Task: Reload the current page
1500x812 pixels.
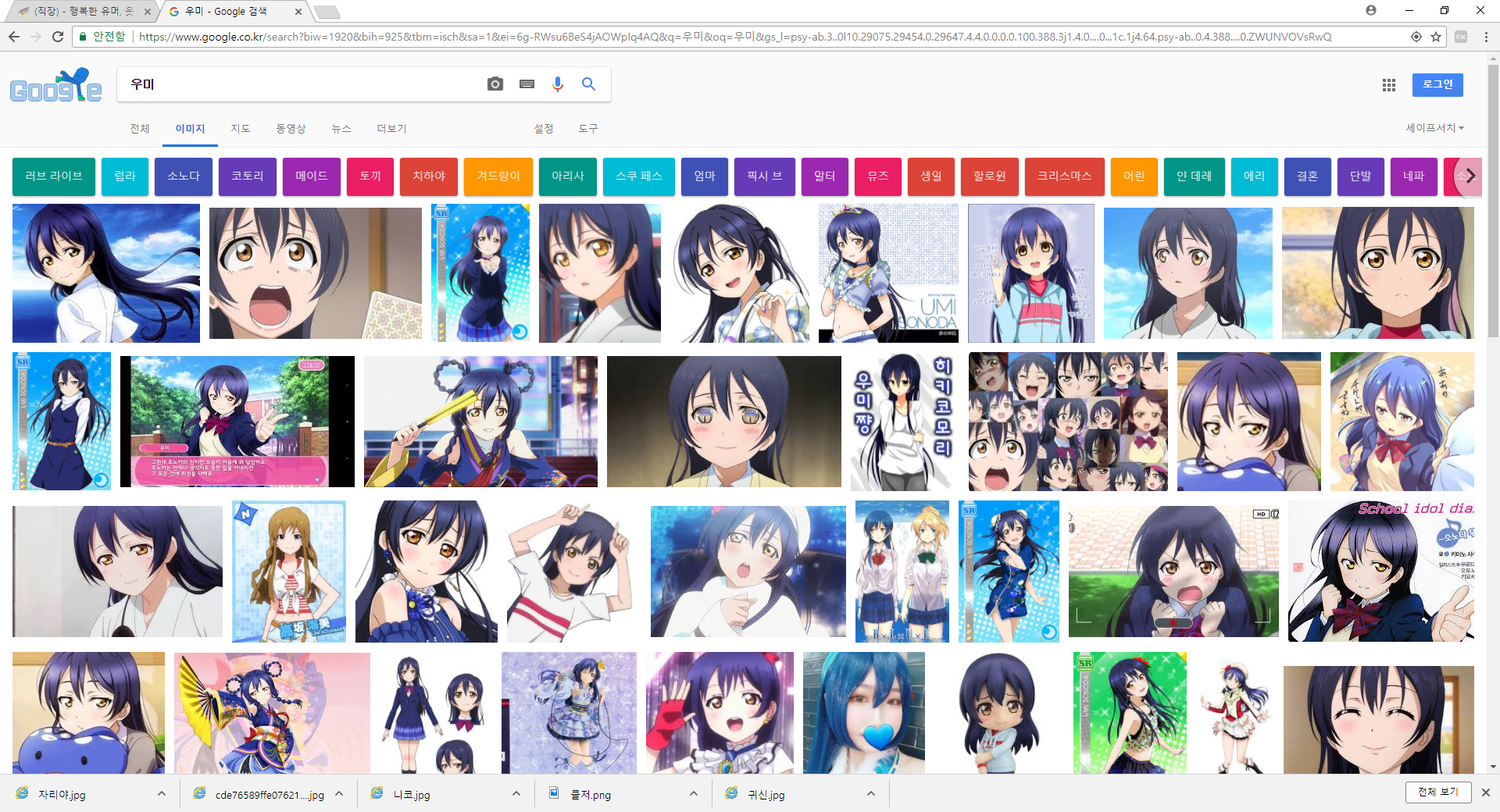Action: point(58,37)
